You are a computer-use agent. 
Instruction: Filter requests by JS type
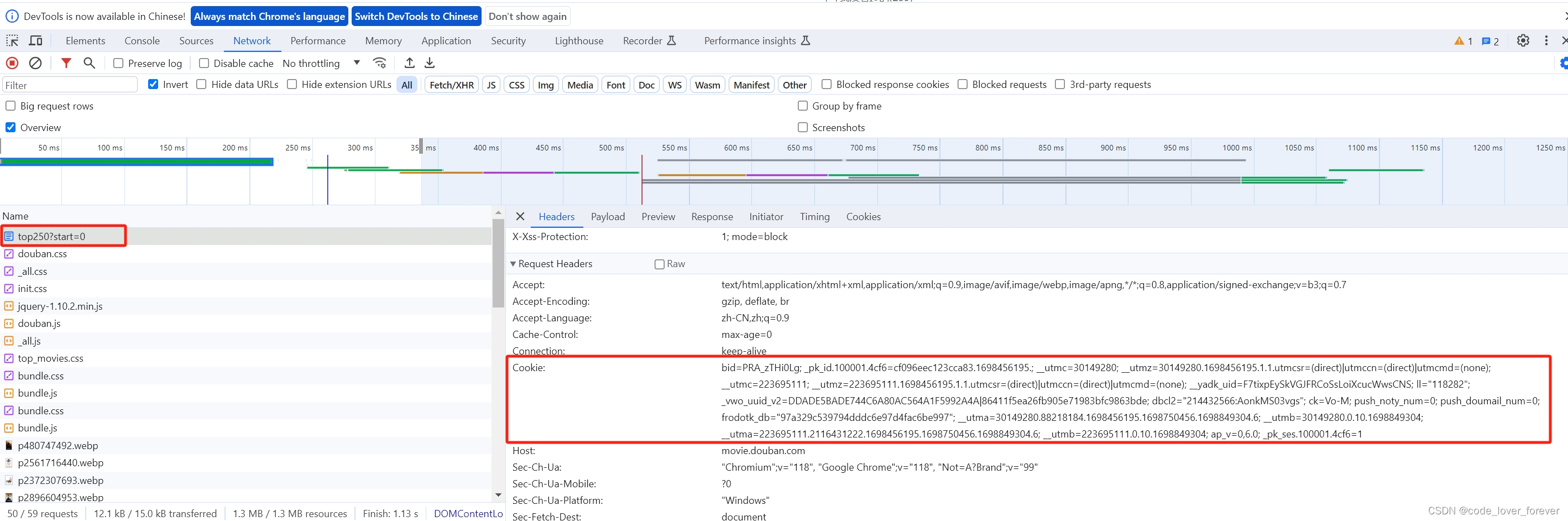(x=491, y=85)
